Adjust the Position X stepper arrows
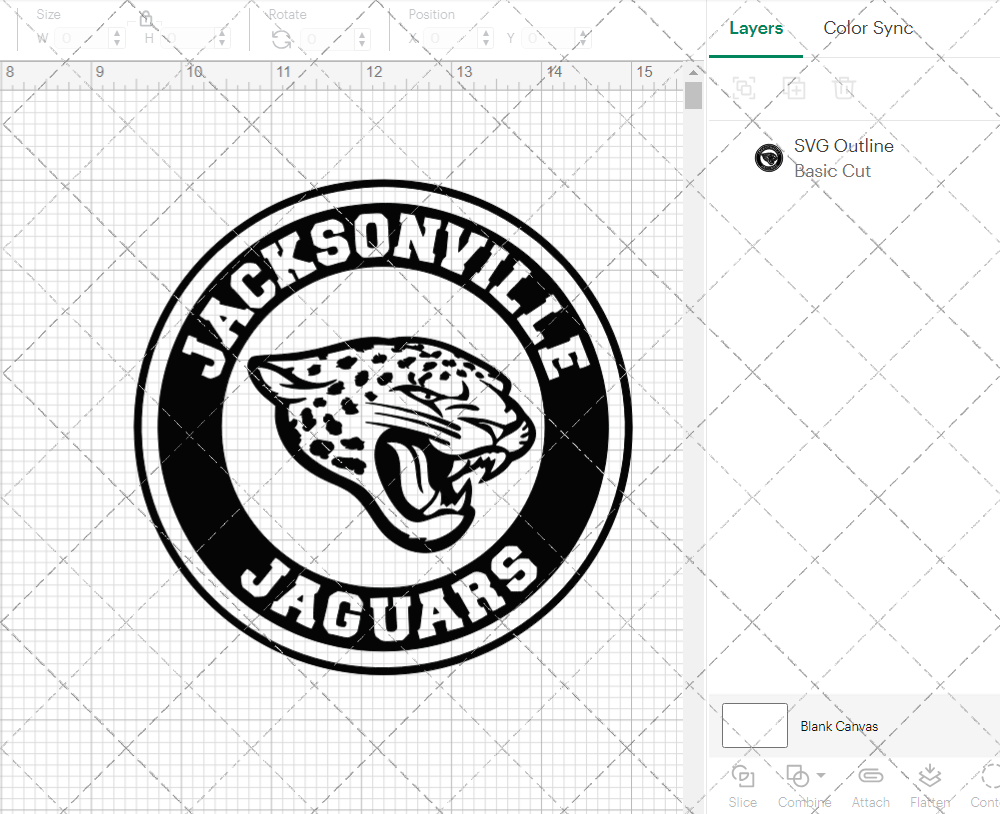Image resolution: width=1000 pixels, height=814 pixels. tap(486, 39)
